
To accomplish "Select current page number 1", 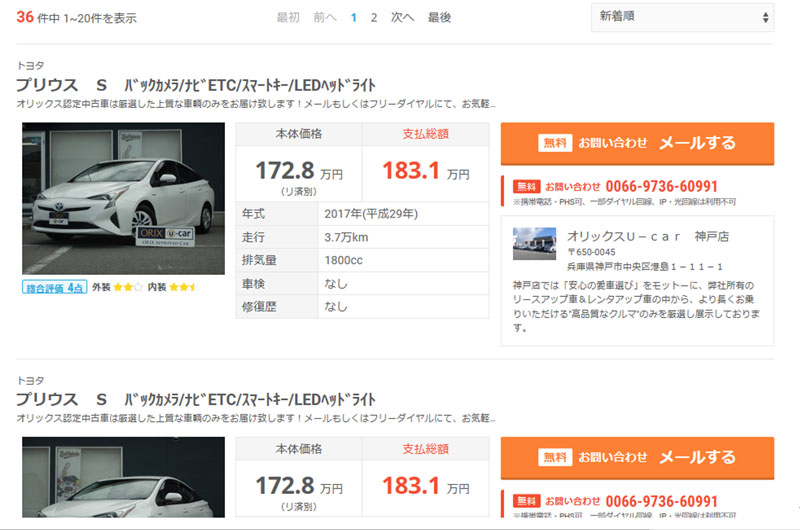I will tap(354, 18).
